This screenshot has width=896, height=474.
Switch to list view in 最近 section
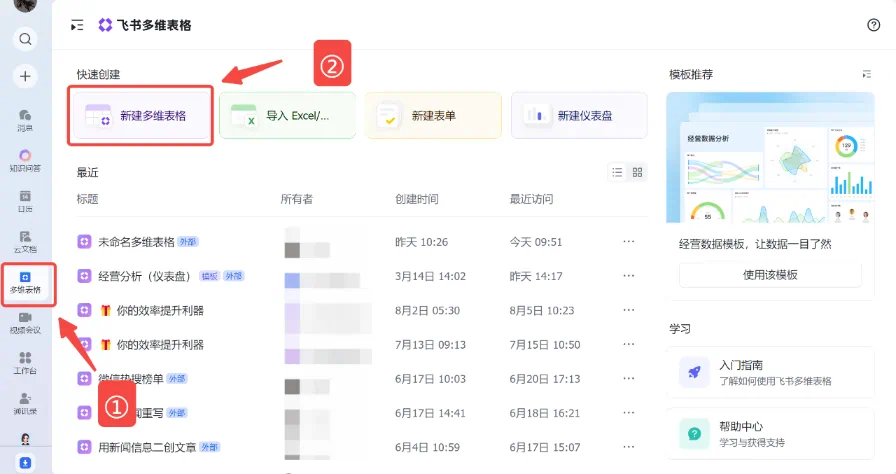click(618, 172)
